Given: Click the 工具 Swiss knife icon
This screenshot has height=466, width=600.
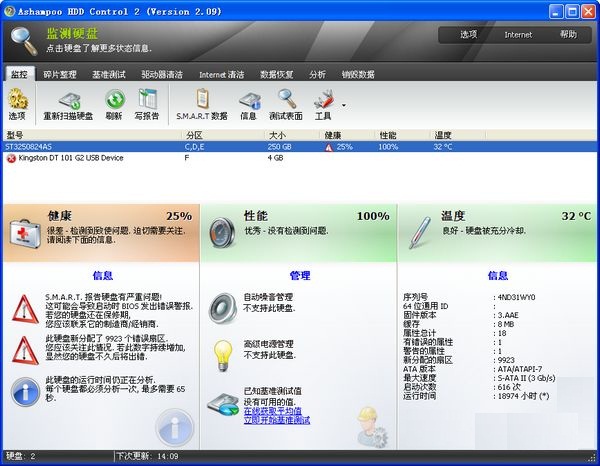Looking at the screenshot, I should pos(324,100).
